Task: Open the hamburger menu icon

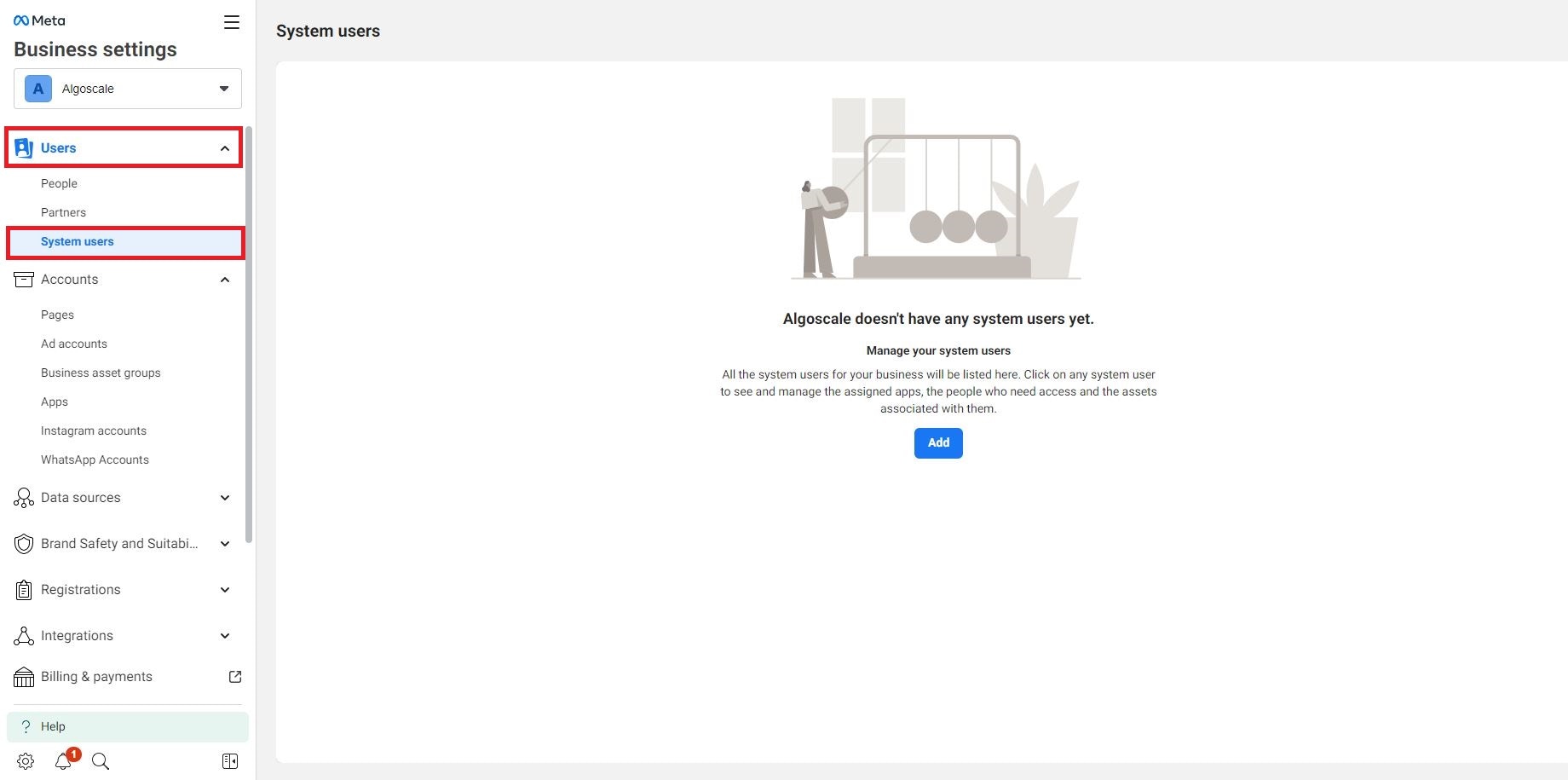Action: click(x=231, y=22)
